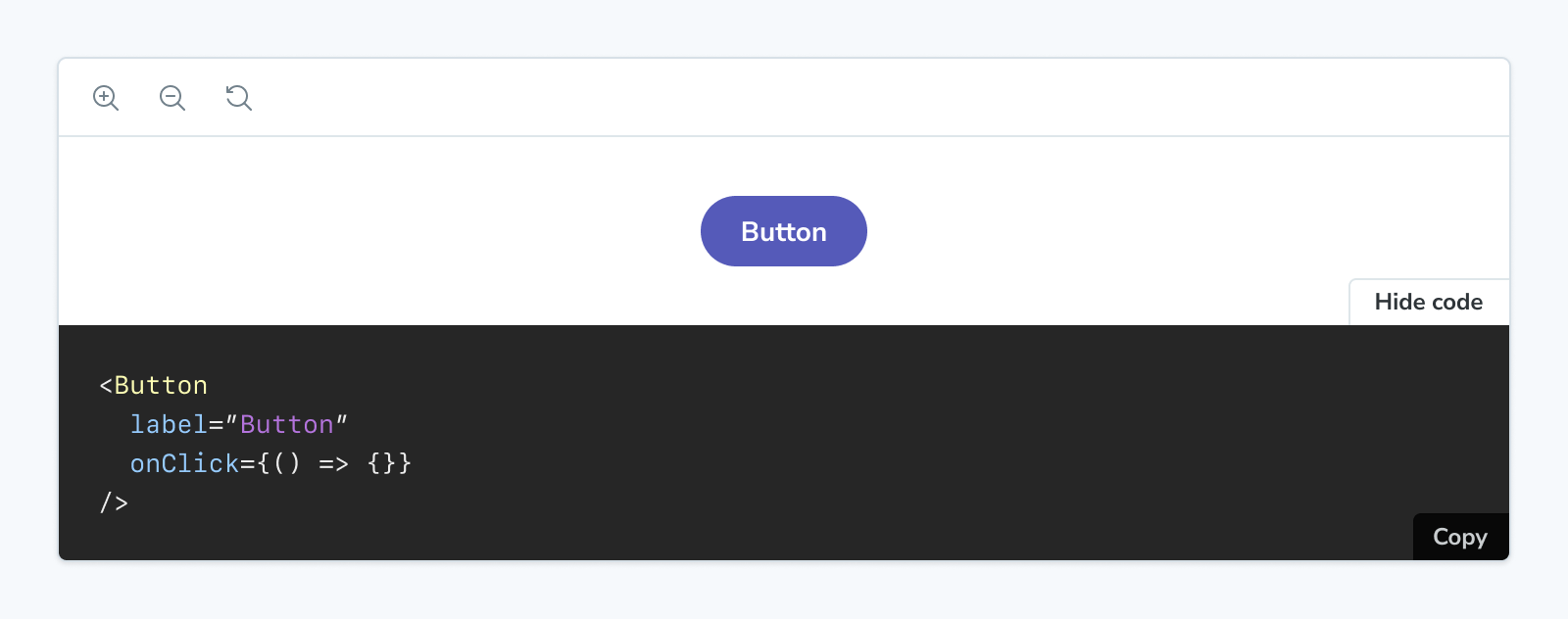The width and height of the screenshot is (1568, 619).
Task: Copy the code snippet
Action: [x=1459, y=537]
